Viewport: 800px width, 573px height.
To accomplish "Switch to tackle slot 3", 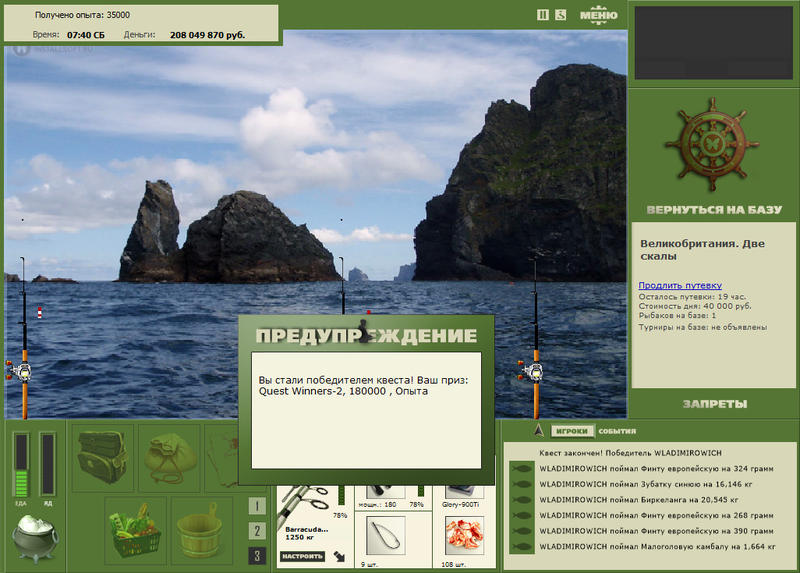I will pos(257,555).
